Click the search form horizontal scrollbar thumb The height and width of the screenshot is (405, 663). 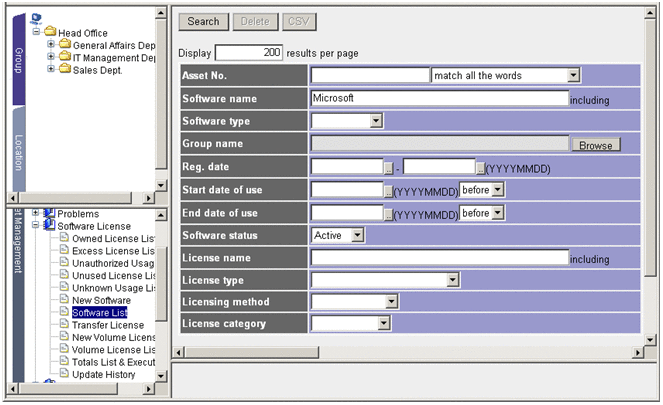[x=252, y=352]
